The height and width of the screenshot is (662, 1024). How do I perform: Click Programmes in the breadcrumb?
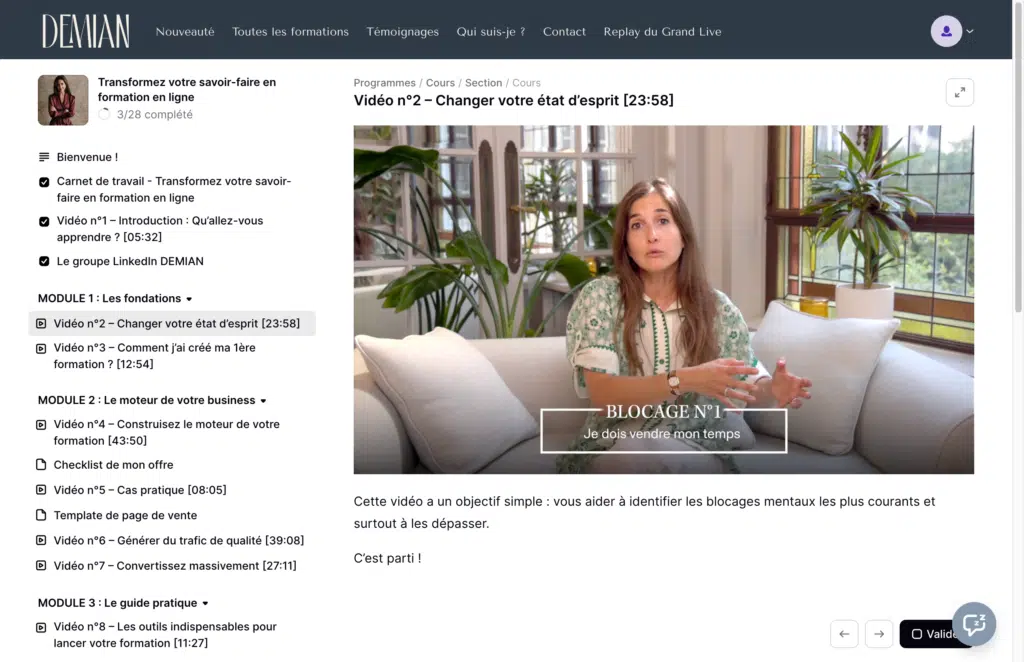(385, 83)
